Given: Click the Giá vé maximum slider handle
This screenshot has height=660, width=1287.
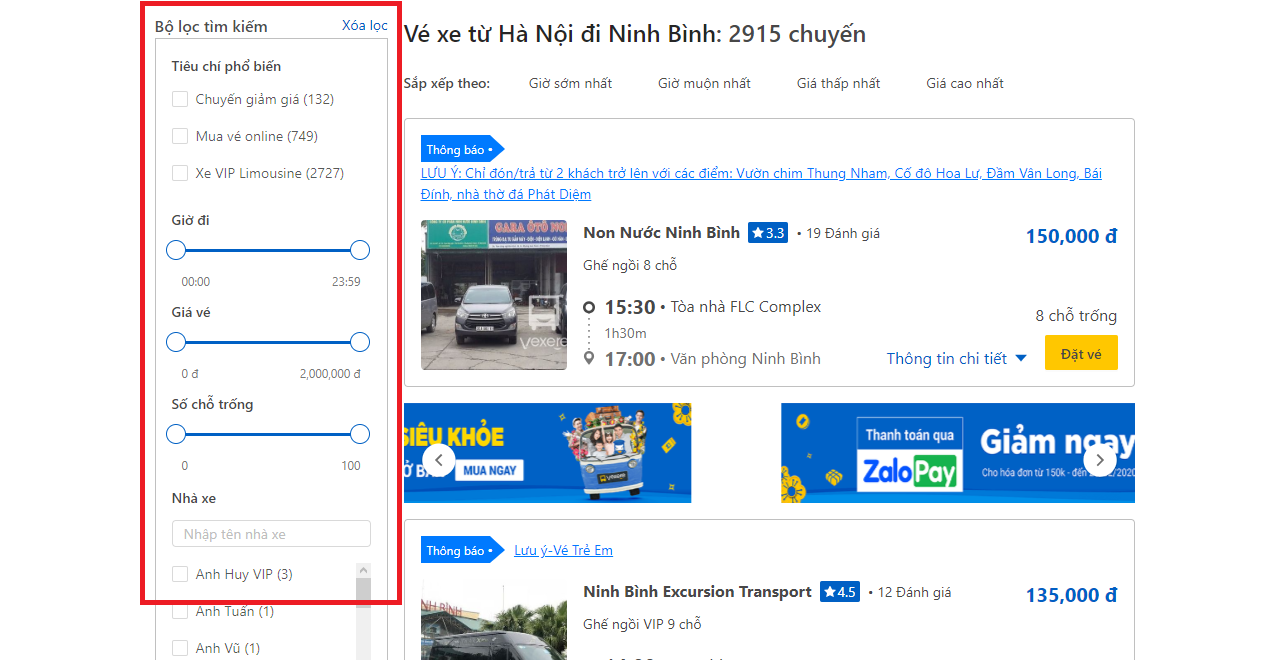Looking at the screenshot, I should [x=360, y=342].
